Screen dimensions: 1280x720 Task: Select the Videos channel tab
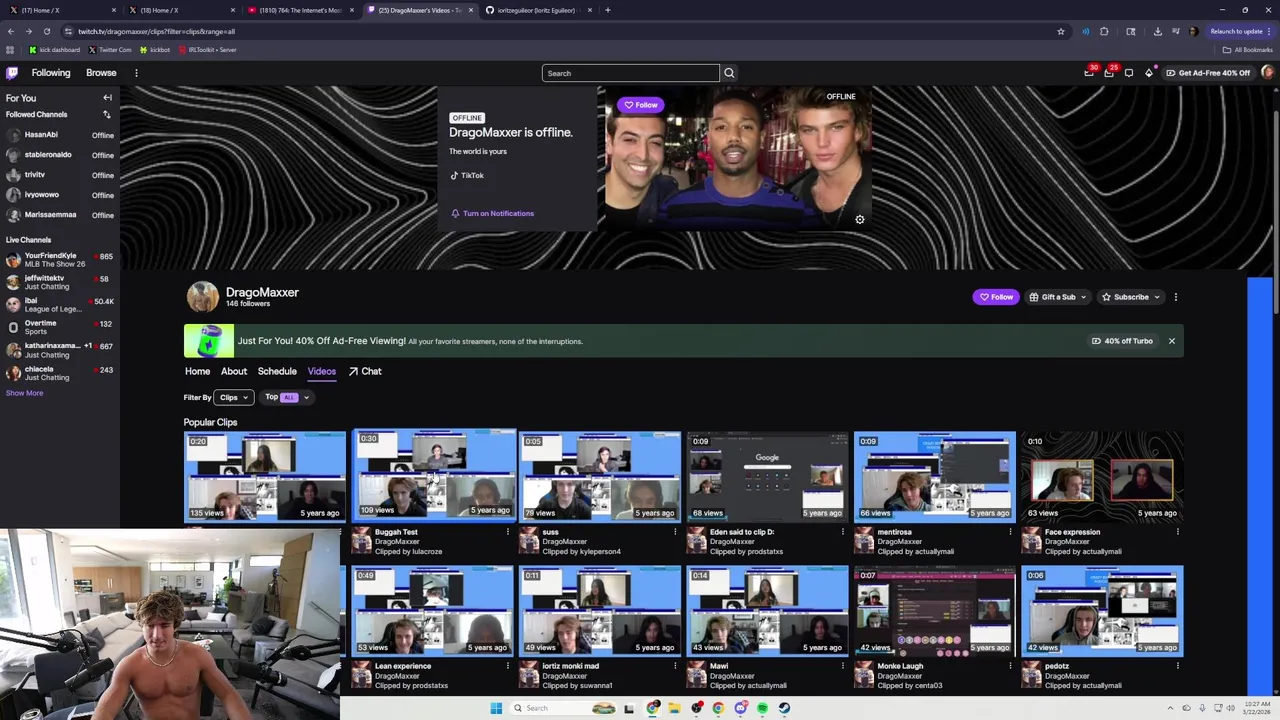321,371
